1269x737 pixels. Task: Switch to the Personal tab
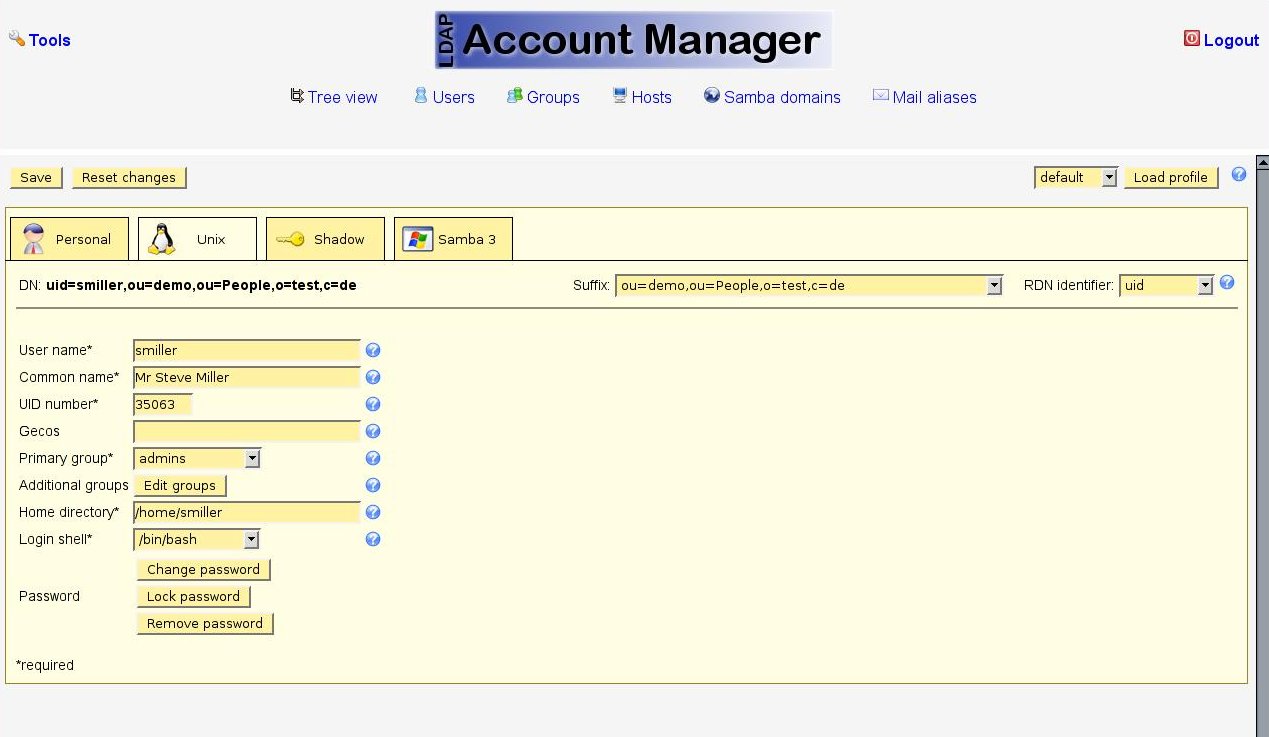(70, 239)
